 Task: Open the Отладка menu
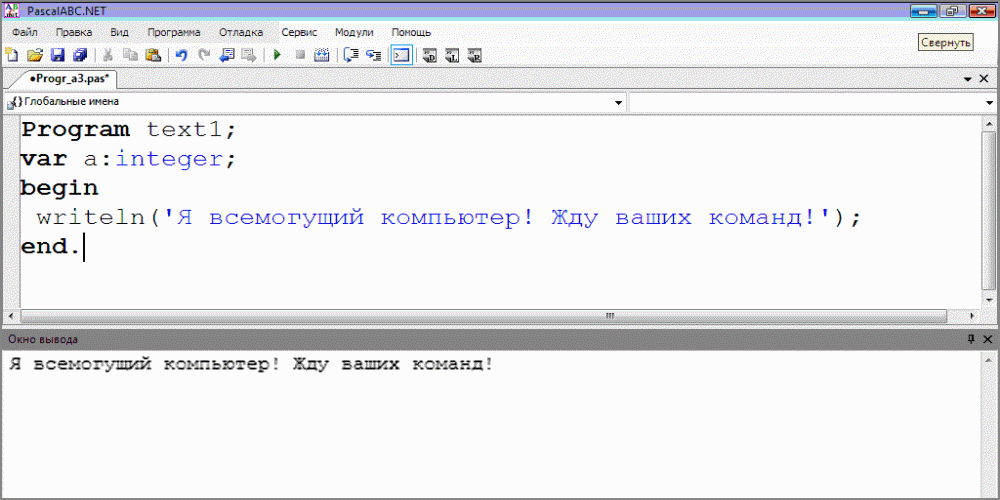(240, 32)
